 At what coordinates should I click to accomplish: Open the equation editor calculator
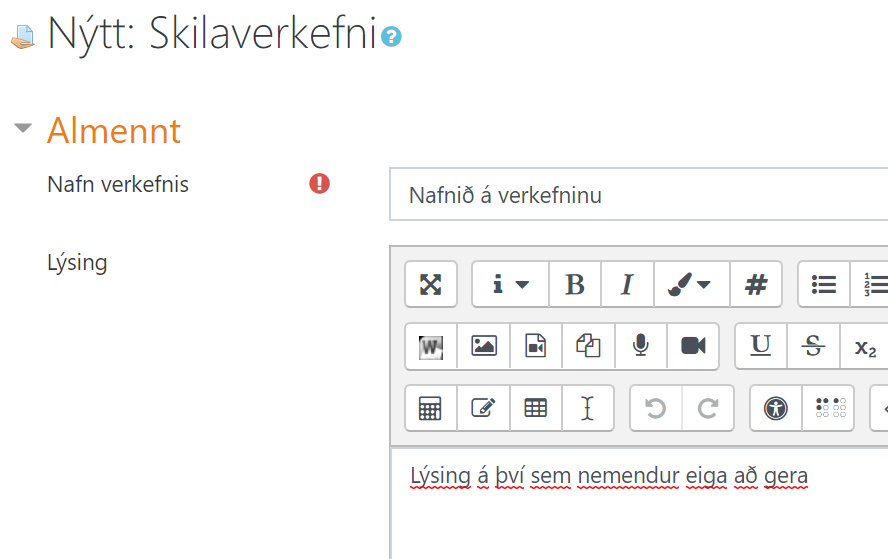431,408
